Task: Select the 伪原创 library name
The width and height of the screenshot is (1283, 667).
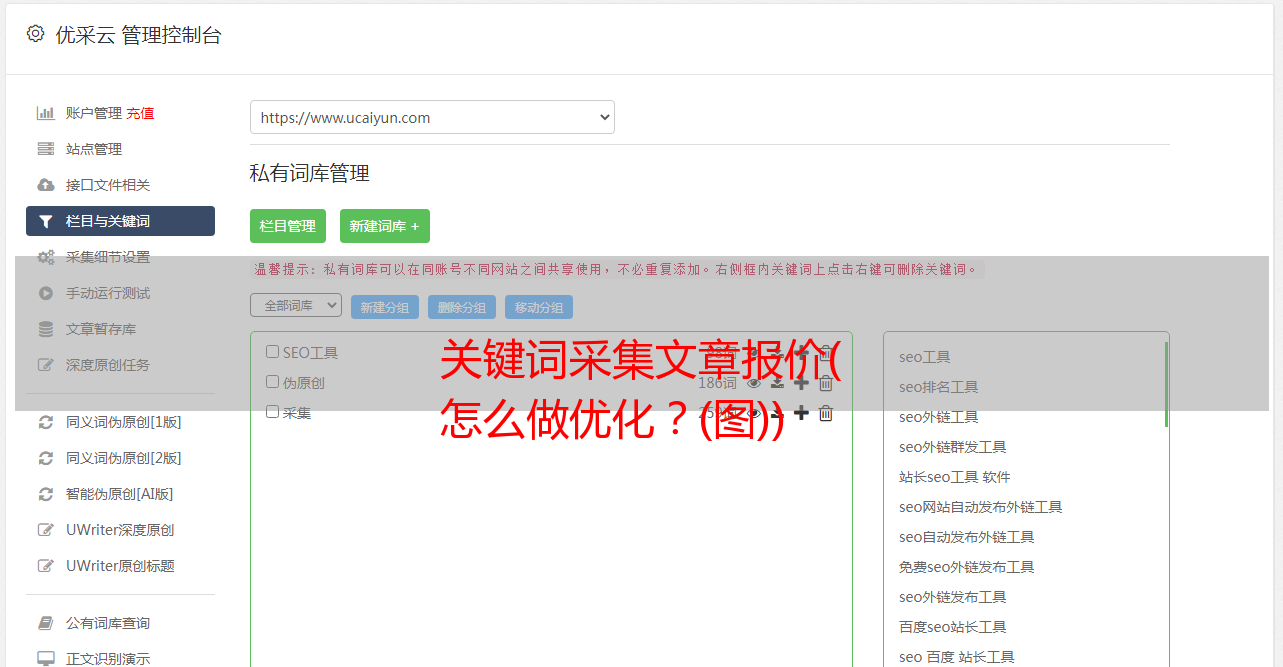Action: click(x=303, y=382)
